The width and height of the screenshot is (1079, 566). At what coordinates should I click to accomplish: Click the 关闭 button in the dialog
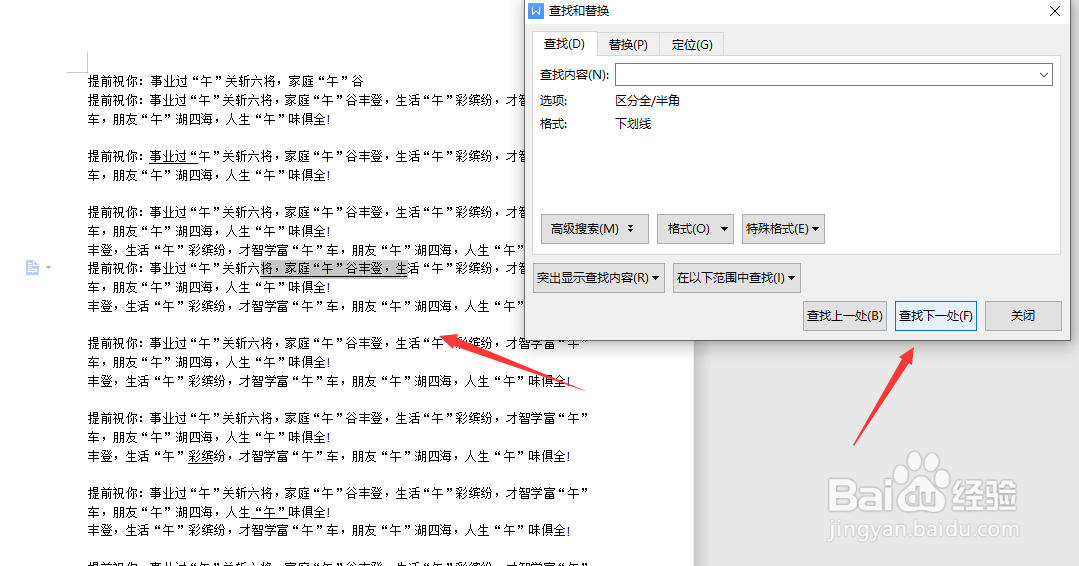(x=1023, y=316)
